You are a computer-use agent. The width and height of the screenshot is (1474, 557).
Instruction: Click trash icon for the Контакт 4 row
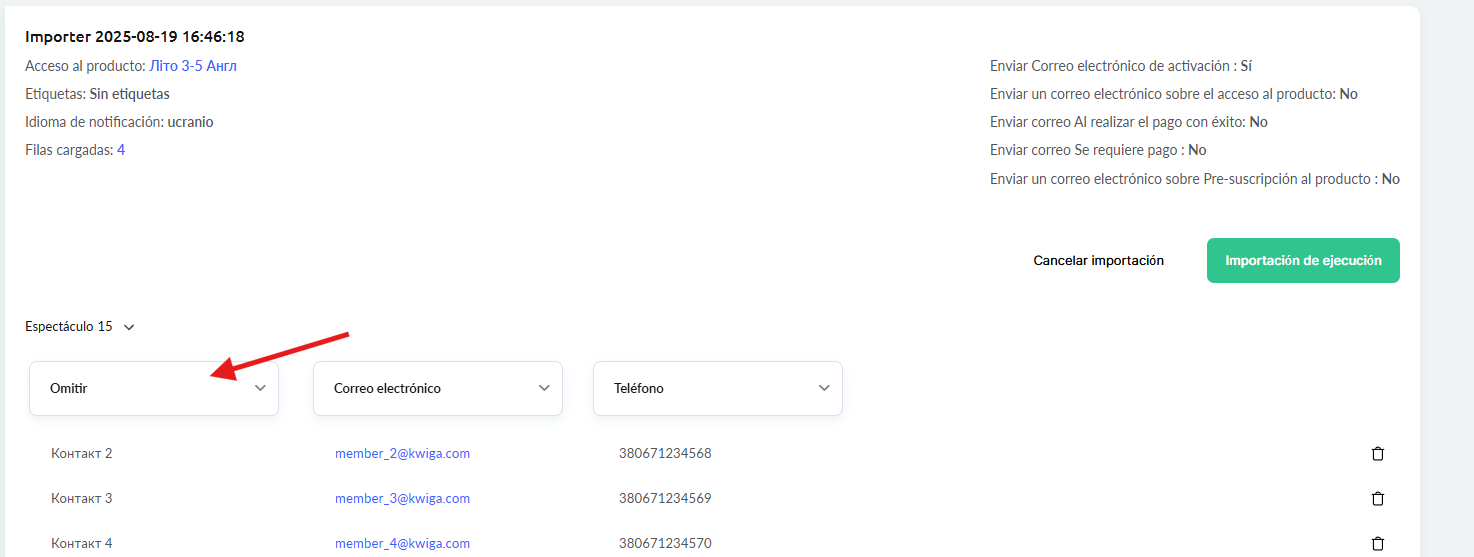coord(1377,544)
